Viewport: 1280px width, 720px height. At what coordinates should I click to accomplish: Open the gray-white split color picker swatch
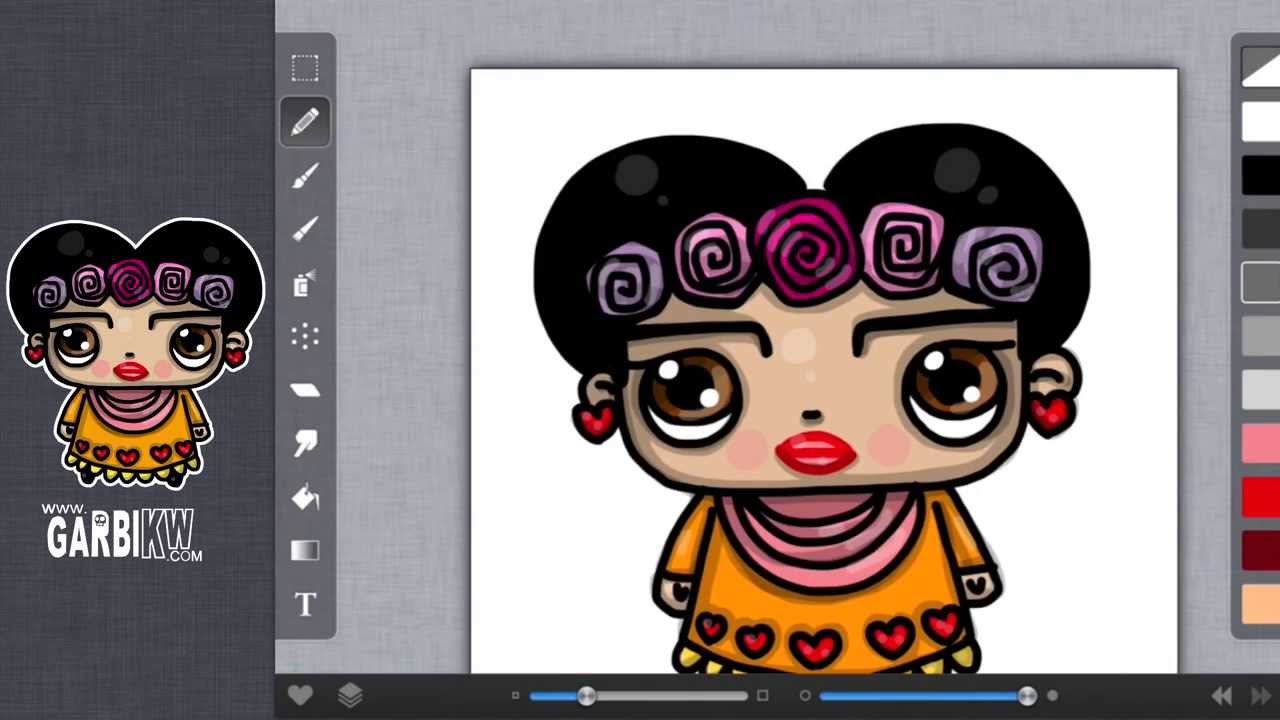click(1261, 68)
